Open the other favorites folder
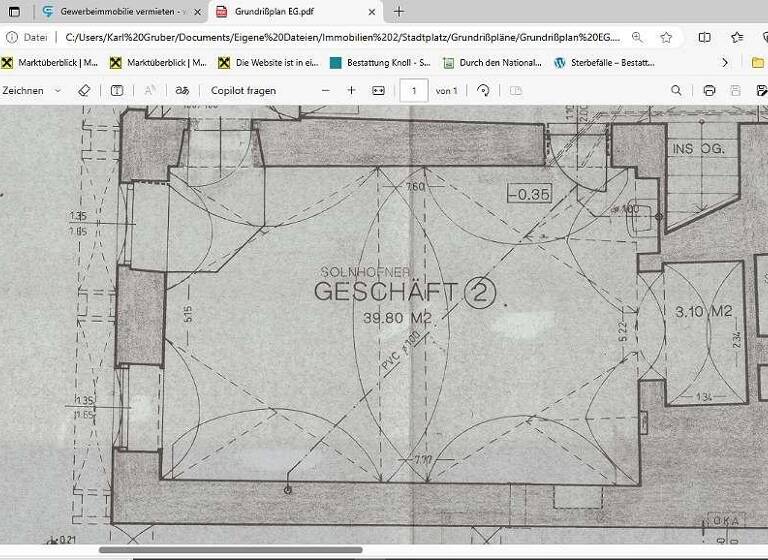 coord(758,63)
